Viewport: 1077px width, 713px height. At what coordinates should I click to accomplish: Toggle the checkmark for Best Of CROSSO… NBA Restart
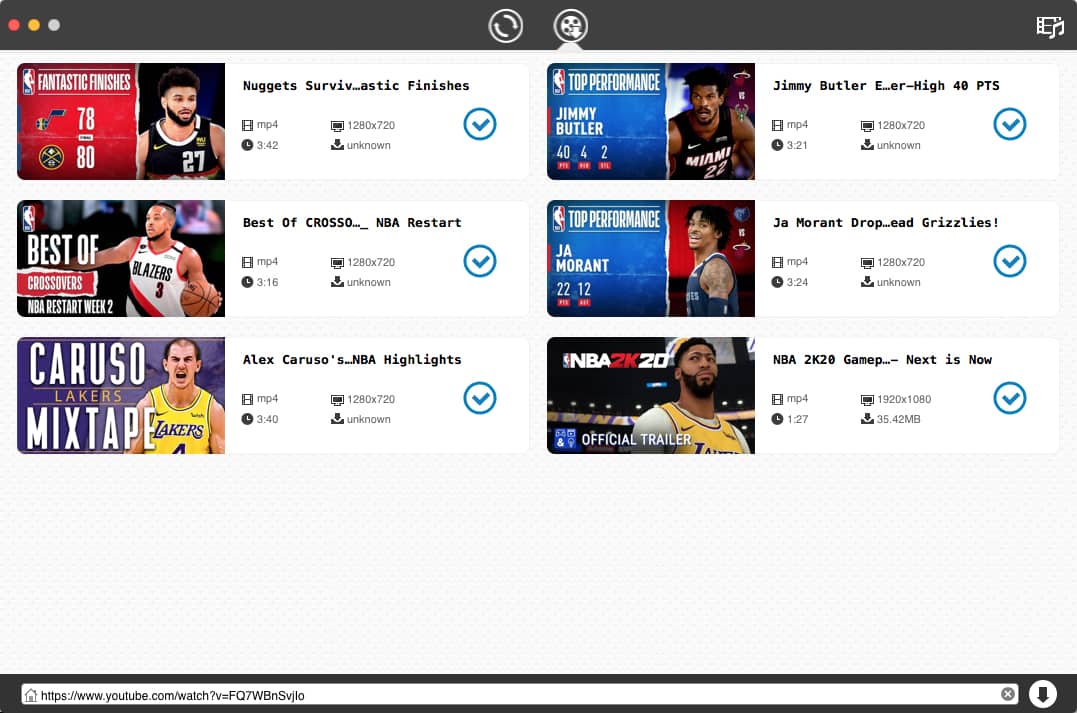click(x=479, y=261)
